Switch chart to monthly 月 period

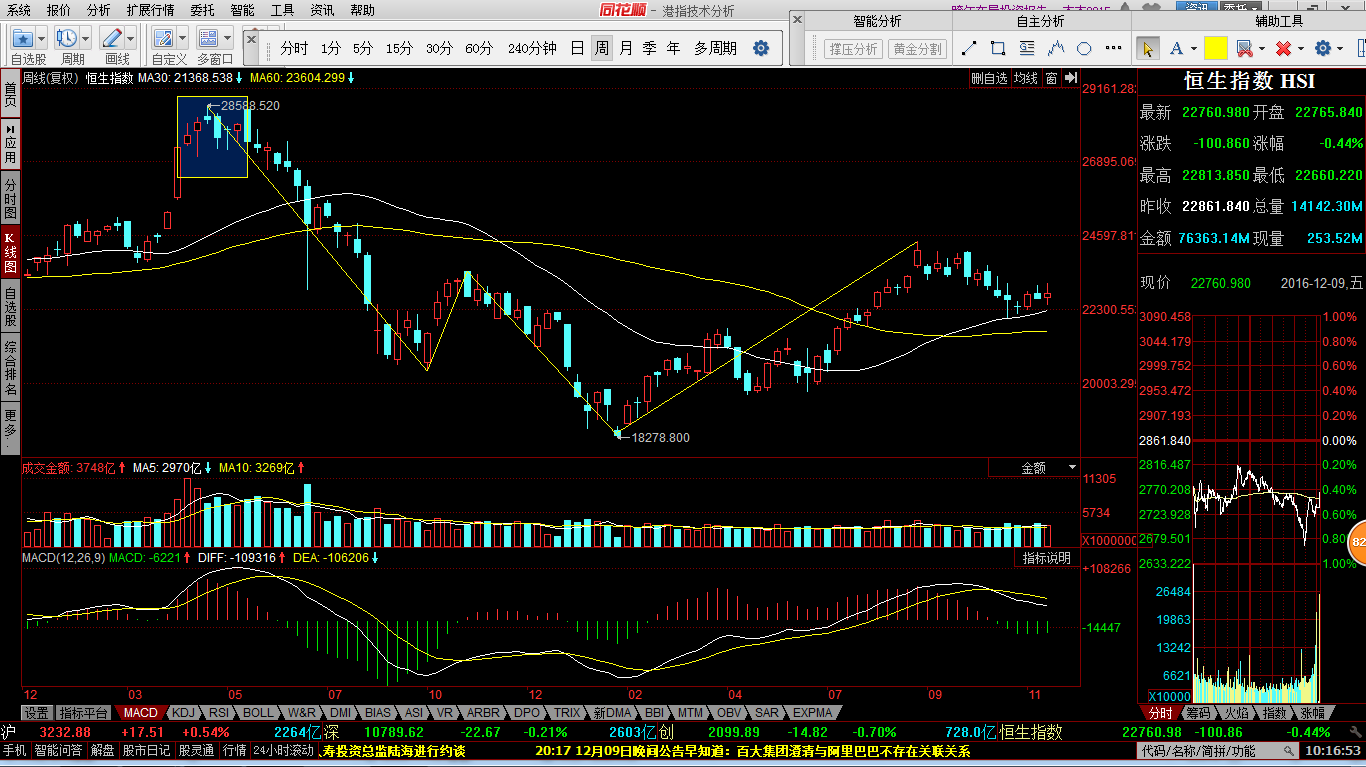[x=626, y=48]
